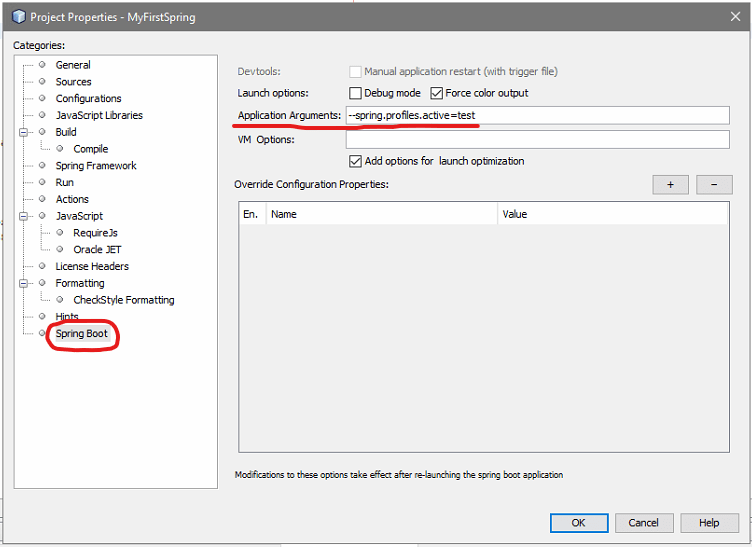Click the bullet icon beside Spring Framework
Image resolution: width=752 pixels, height=547 pixels.
[x=42, y=165]
